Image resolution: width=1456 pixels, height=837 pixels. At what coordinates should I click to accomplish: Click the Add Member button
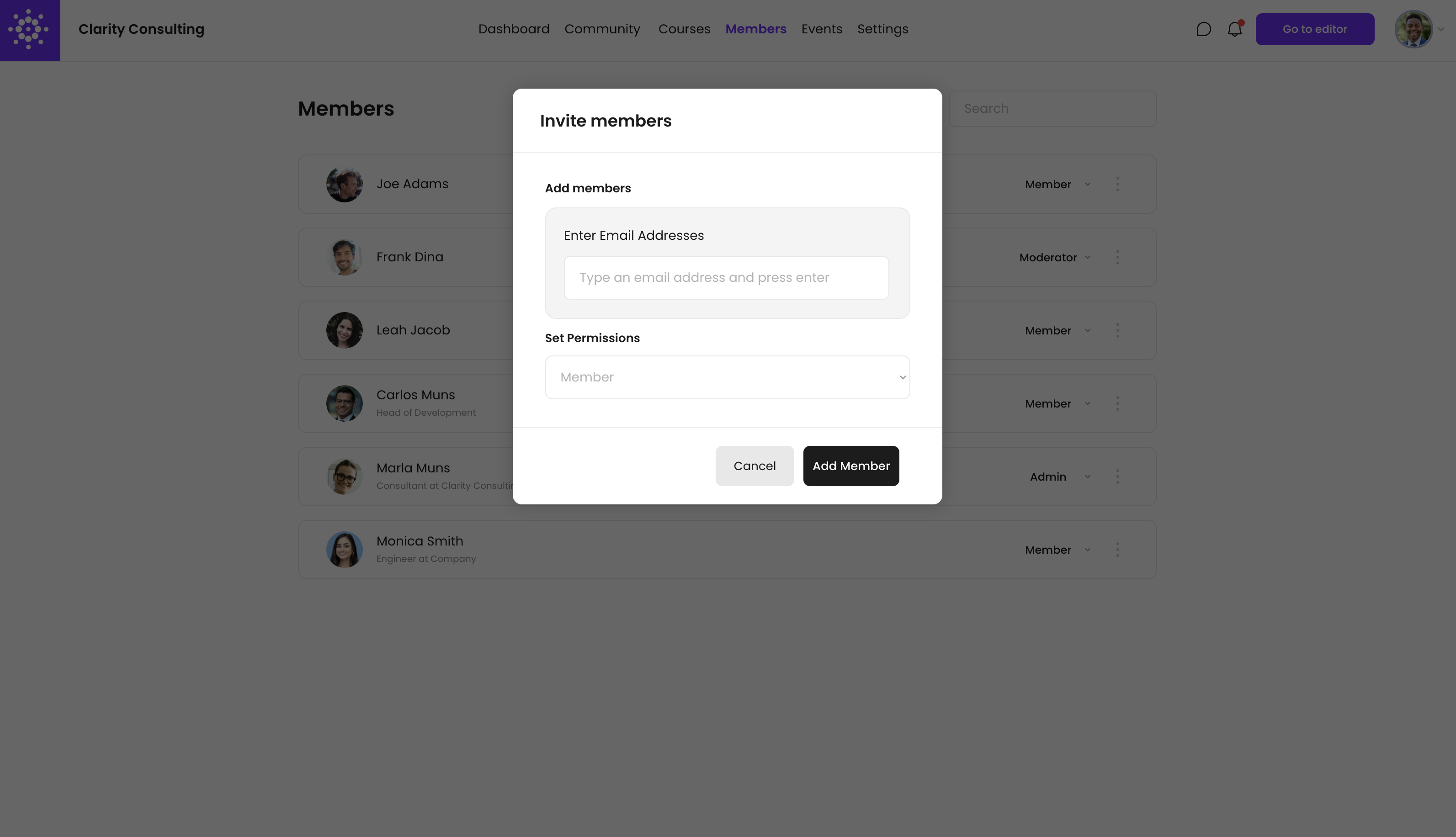click(850, 466)
